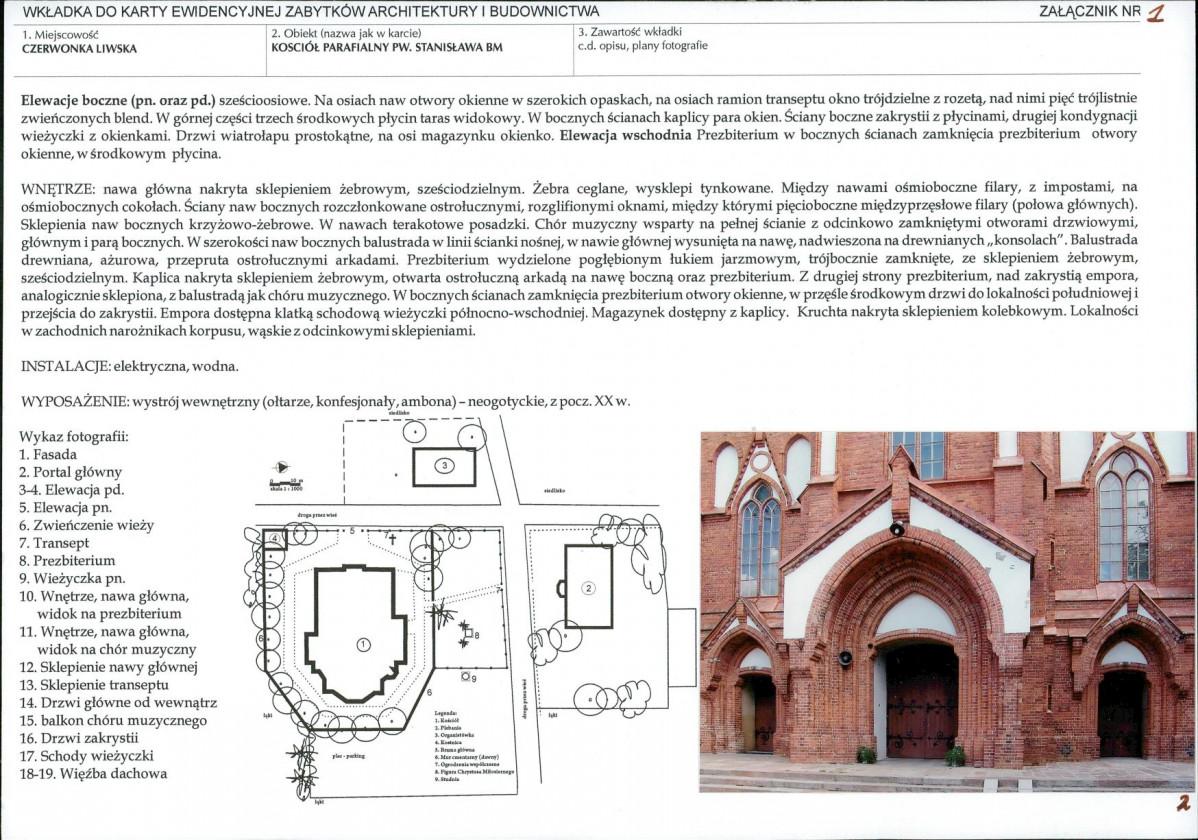Select the circled number 1 inside the church outline
This screenshot has width=1198, height=840.
tap(364, 644)
